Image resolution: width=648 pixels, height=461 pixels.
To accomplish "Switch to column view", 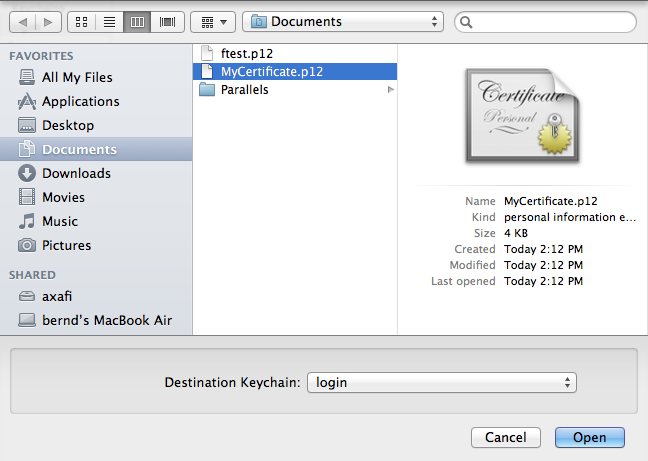I will [137, 22].
